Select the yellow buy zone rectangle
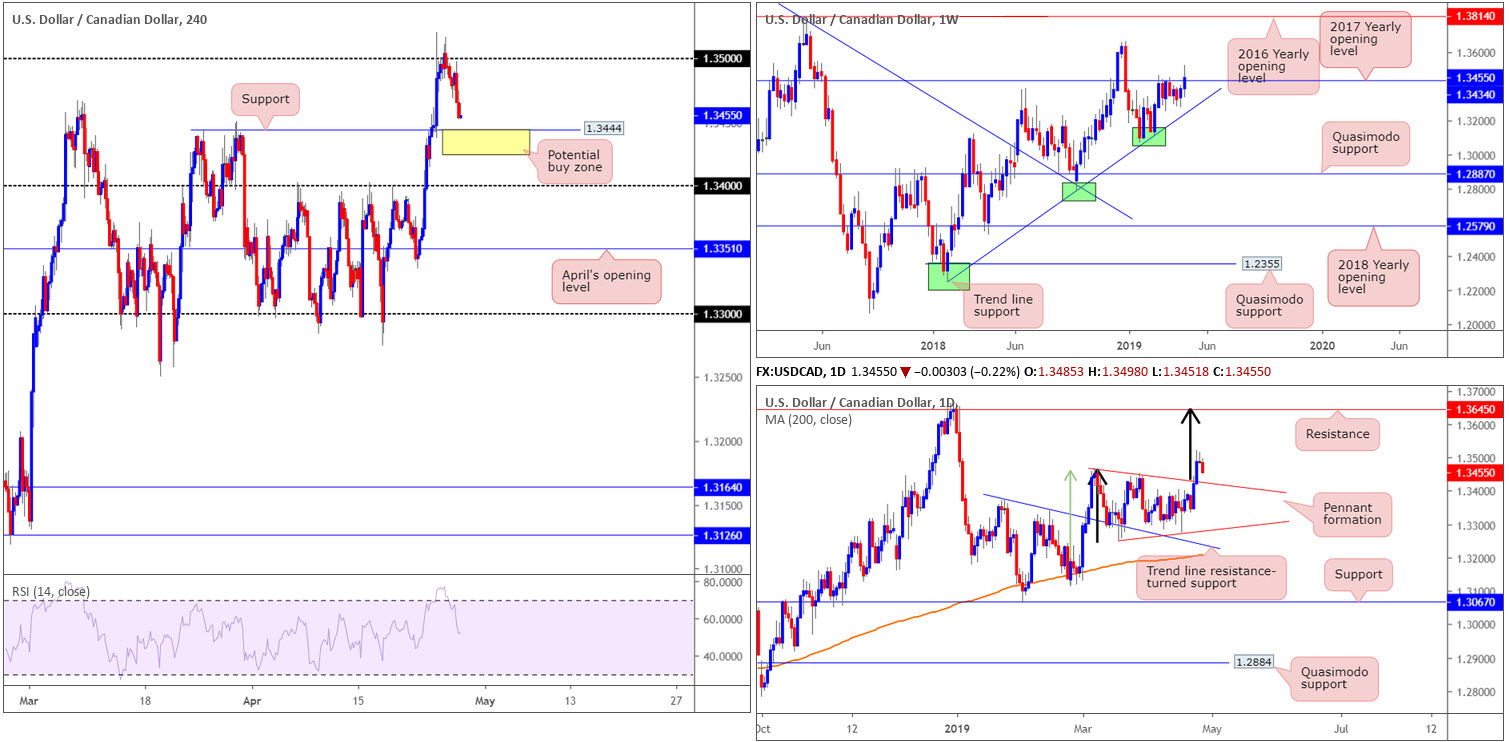The height and width of the screenshot is (742, 1510). pos(486,142)
